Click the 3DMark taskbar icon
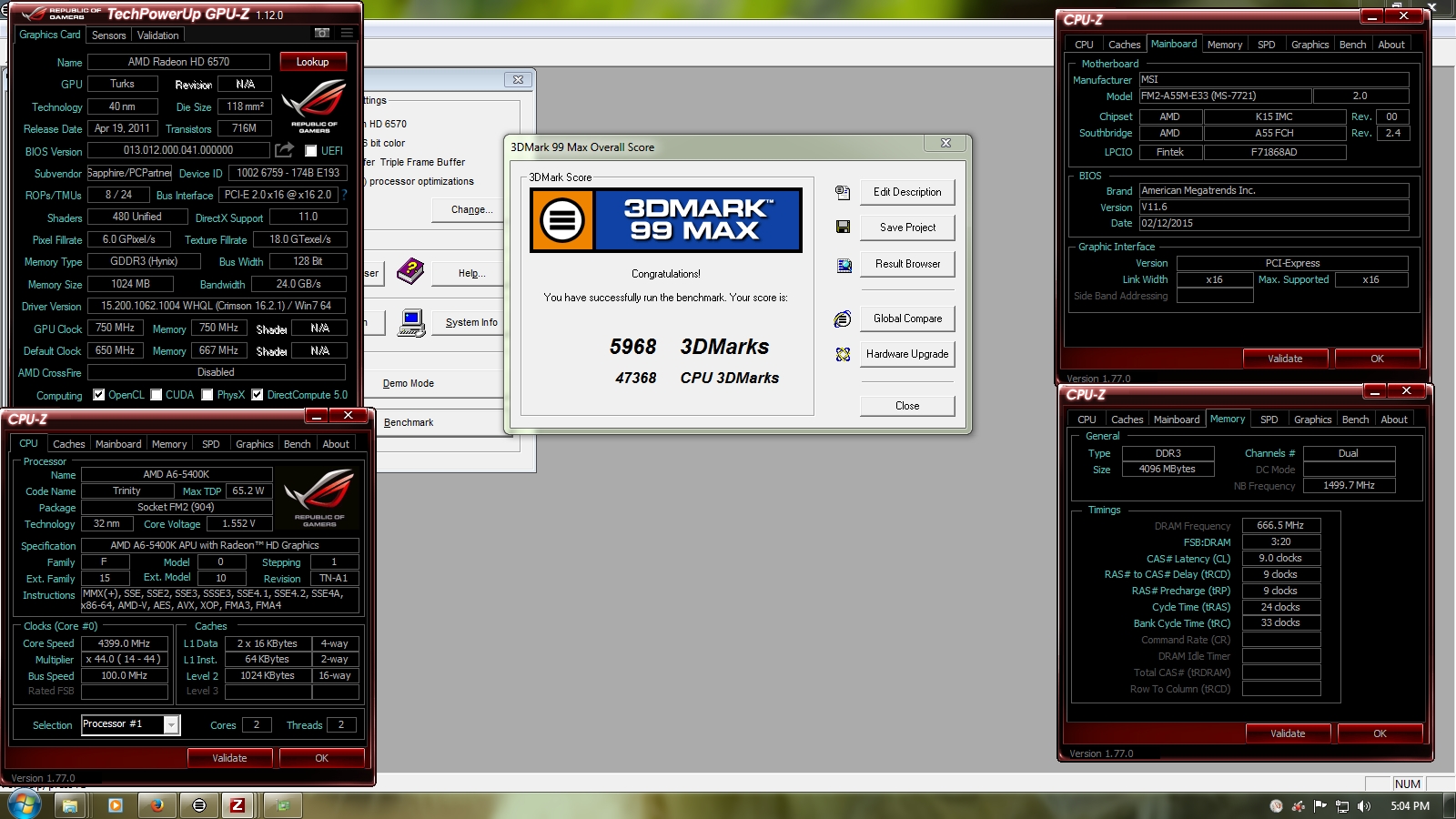The width and height of the screenshot is (1456, 819). pyautogui.click(x=199, y=805)
